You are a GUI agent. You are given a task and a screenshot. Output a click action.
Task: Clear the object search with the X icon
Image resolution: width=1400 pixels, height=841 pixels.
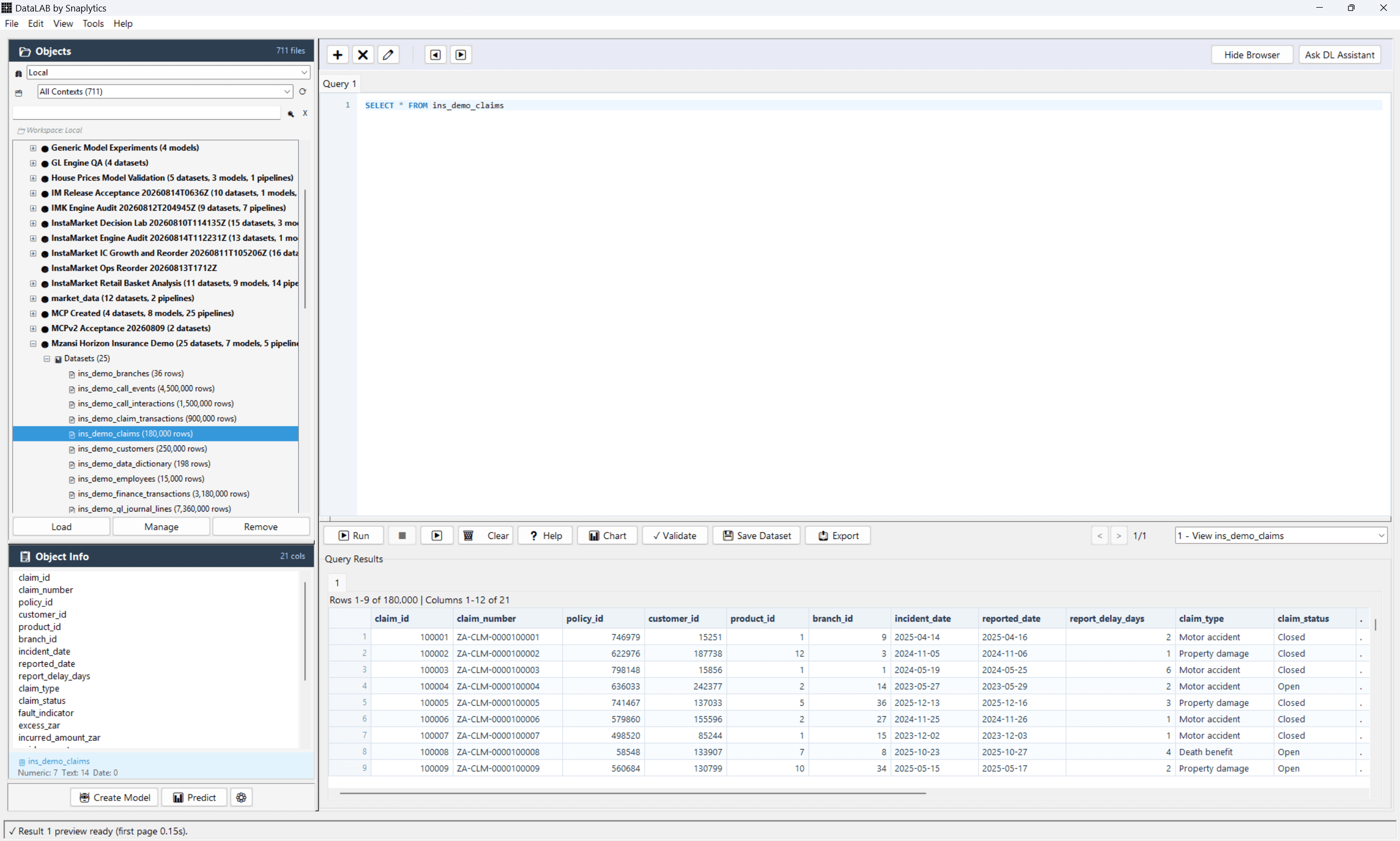point(305,113)
